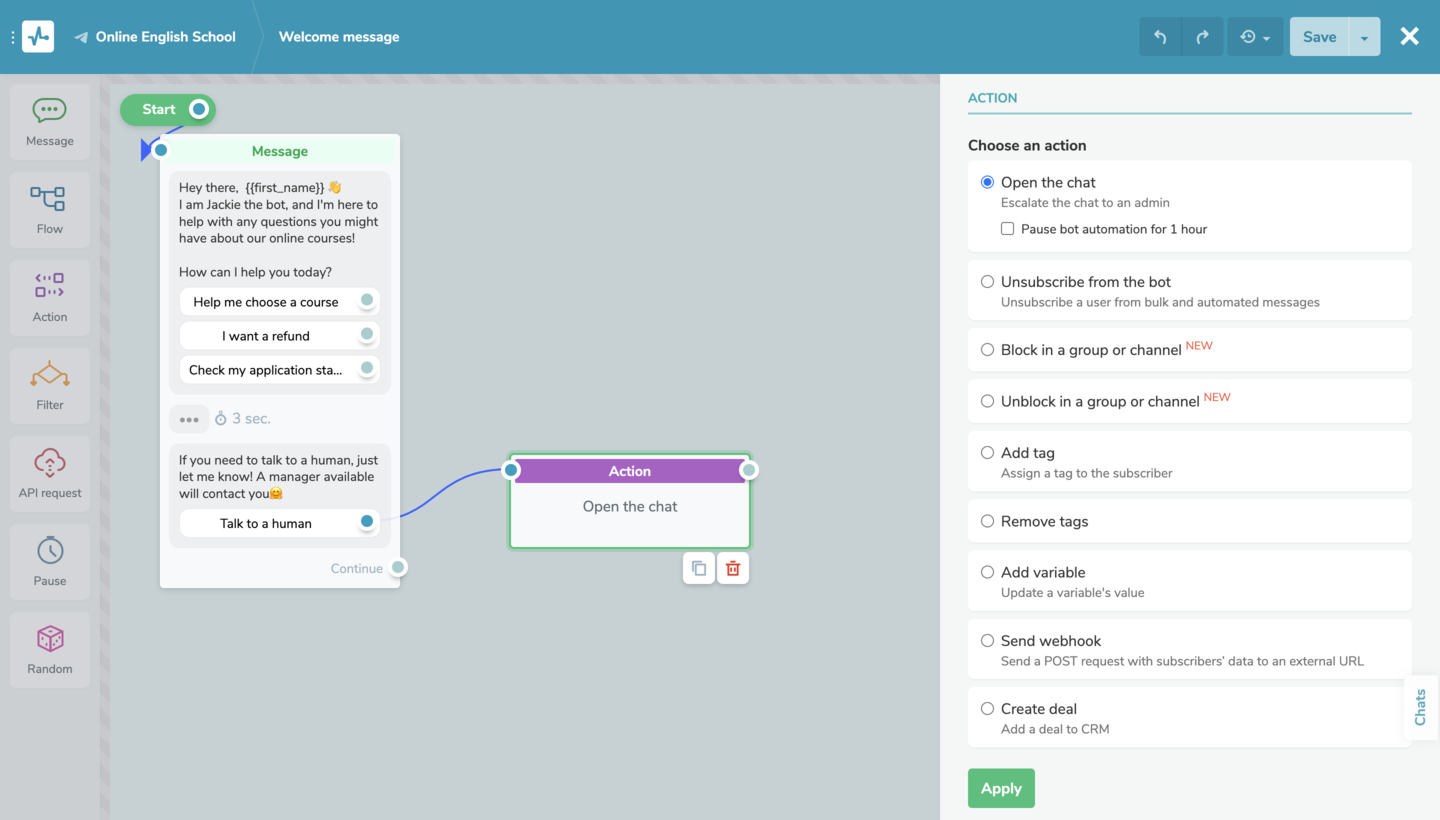Select the Action block icon in the sidebar
The width and height of the screenshot is (1440, 820).
49,297
